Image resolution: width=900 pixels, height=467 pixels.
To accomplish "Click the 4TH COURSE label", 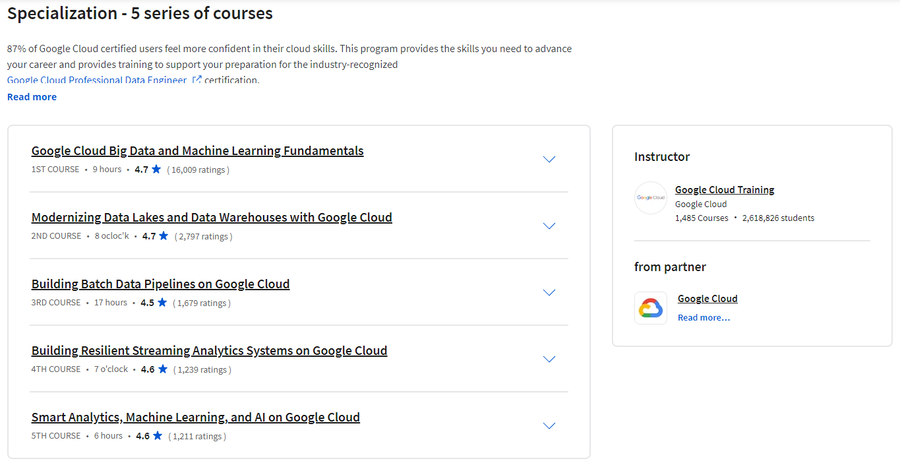I will click(56, 369).
